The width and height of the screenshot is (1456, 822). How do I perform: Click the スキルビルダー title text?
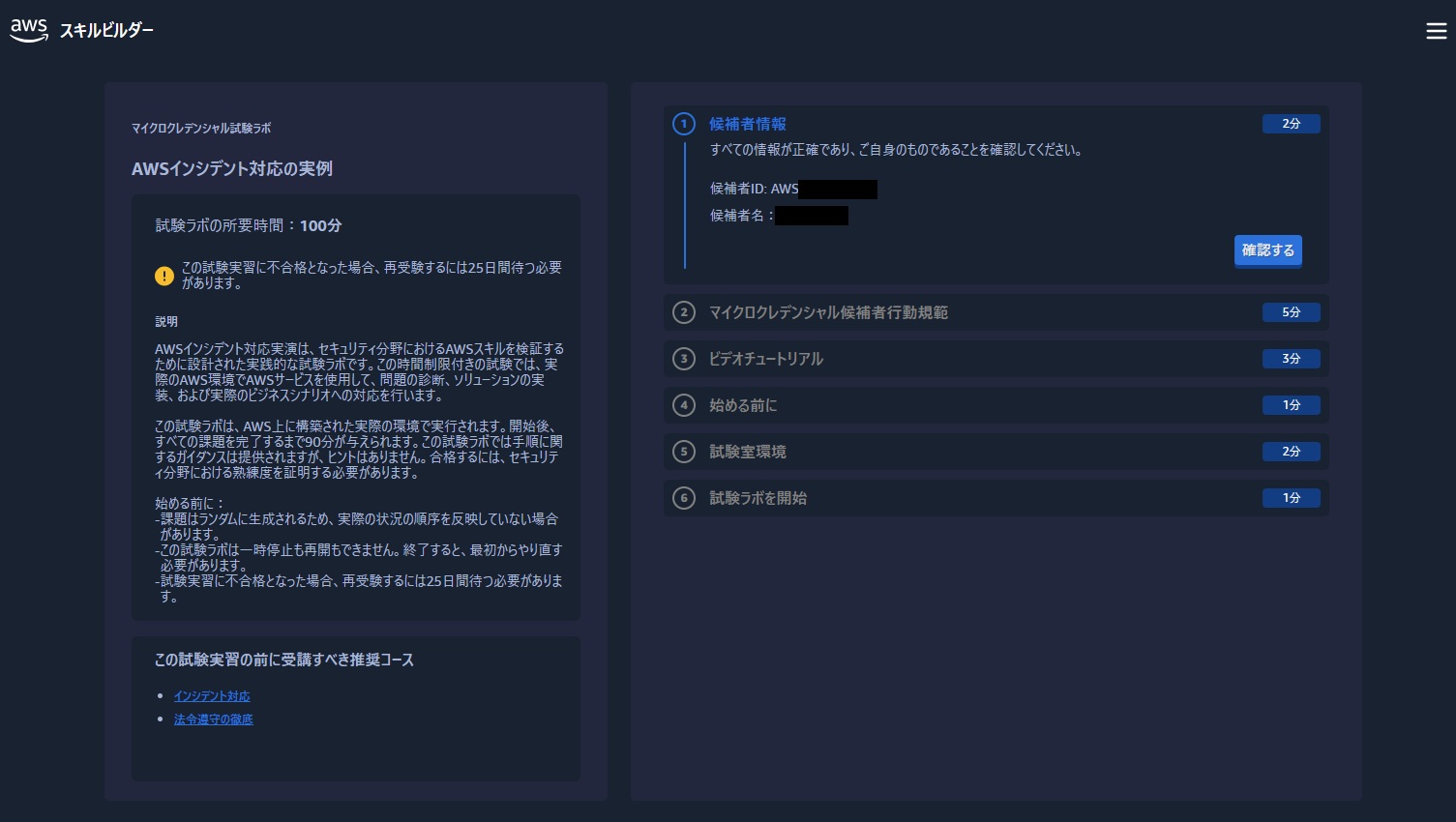click(106, 31)
